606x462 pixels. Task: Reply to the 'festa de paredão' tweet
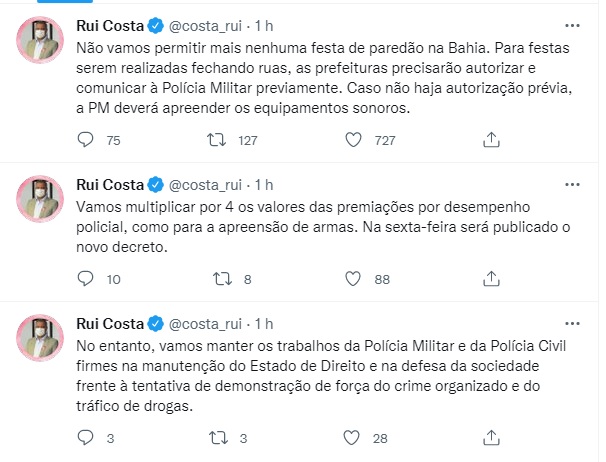tap(84, 140)
